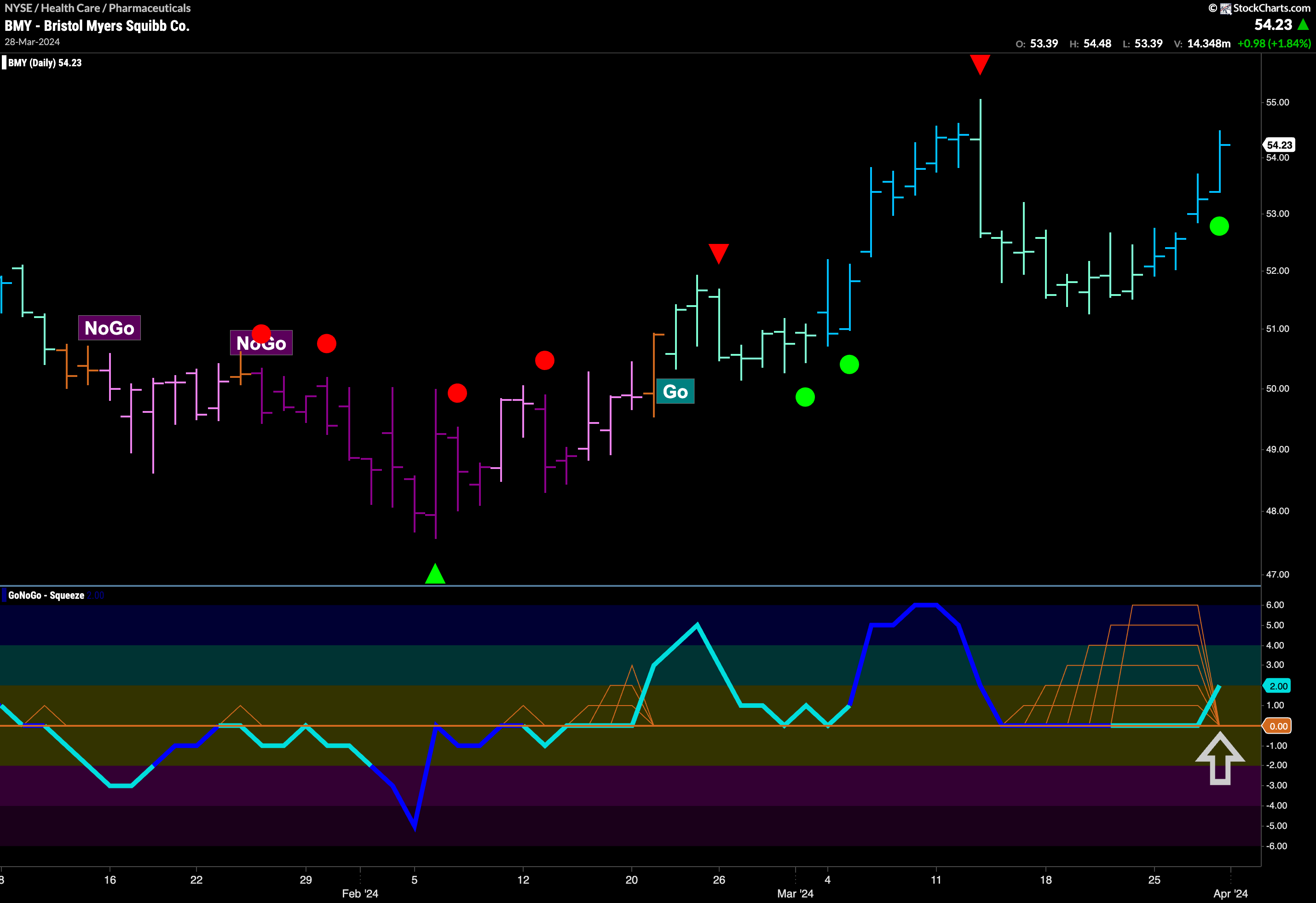Click the red down-triangle marker near the 26 Feb bar
Screen dimensions: 1316x903
point(719,254)
